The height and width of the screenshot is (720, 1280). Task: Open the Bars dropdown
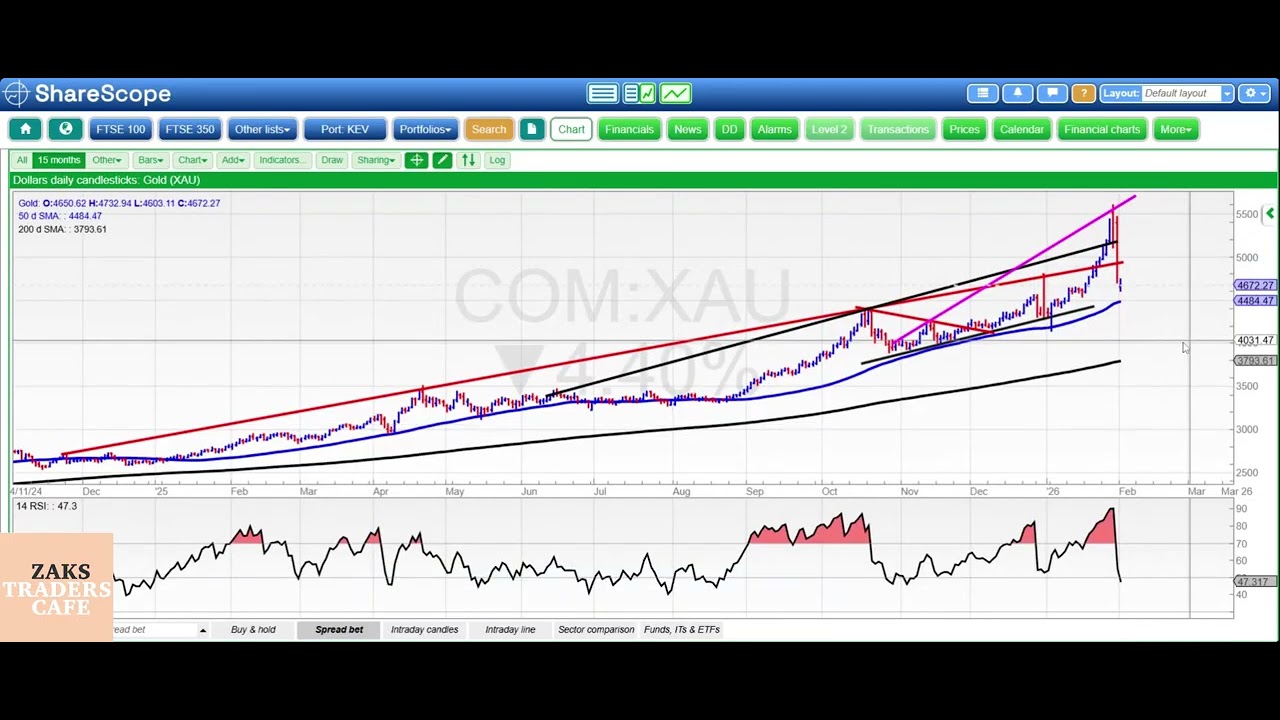pyautogui.click(x=151, y=160)
